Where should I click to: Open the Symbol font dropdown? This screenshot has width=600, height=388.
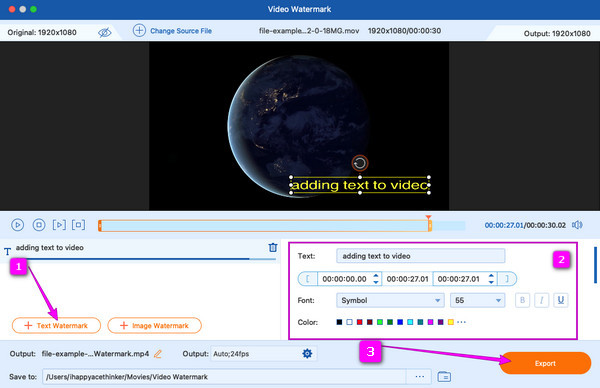[x=390, y=300]
